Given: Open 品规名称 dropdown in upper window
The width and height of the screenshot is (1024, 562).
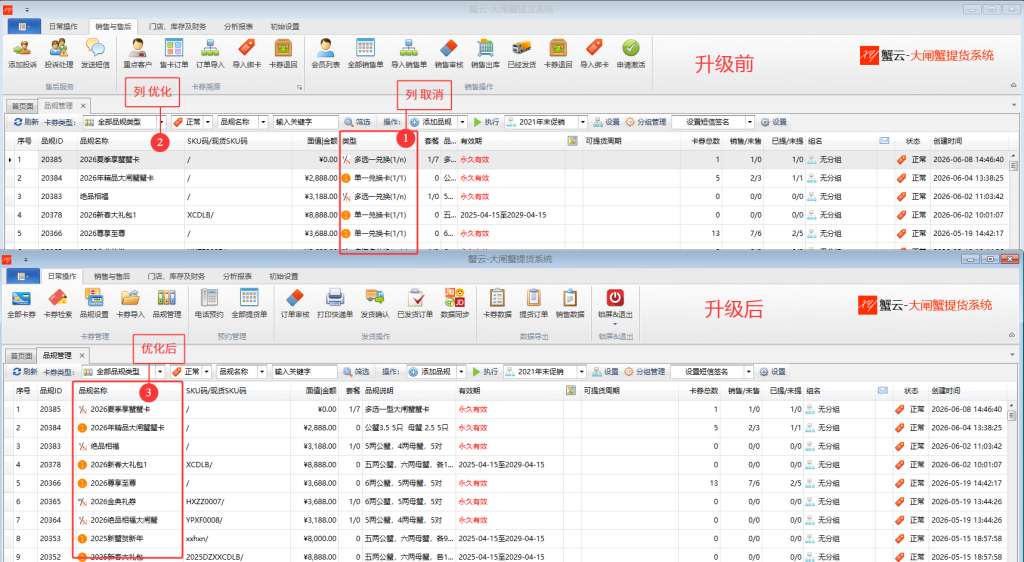Looking at the screenshot, I should (x=263, y=122).
